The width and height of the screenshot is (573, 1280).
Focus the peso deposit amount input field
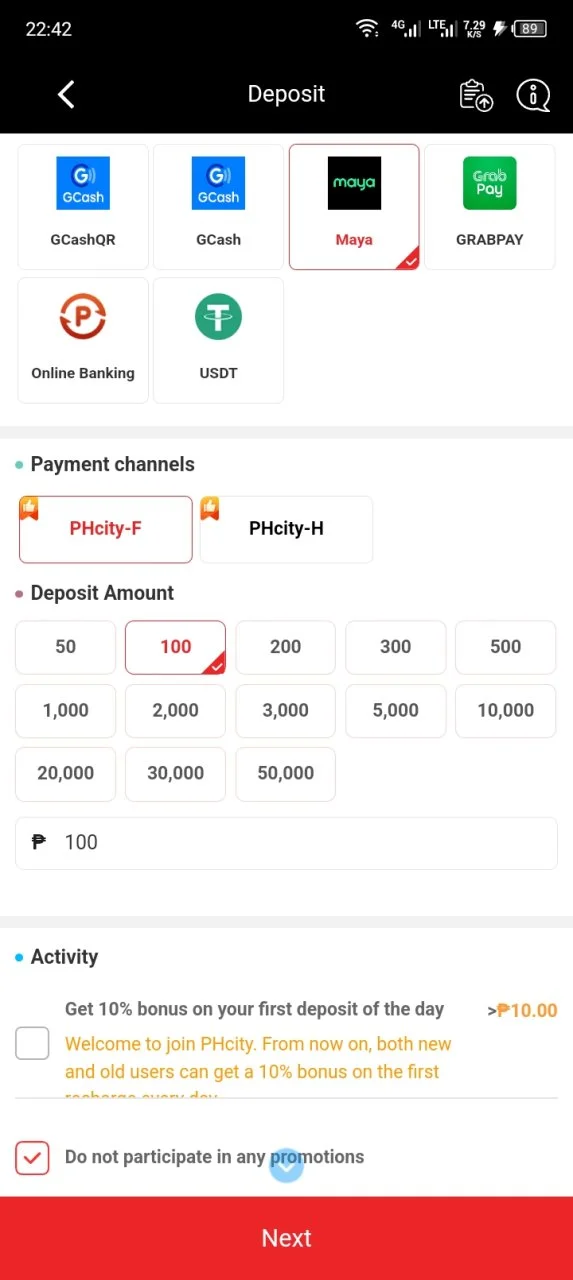pos(286,843)
